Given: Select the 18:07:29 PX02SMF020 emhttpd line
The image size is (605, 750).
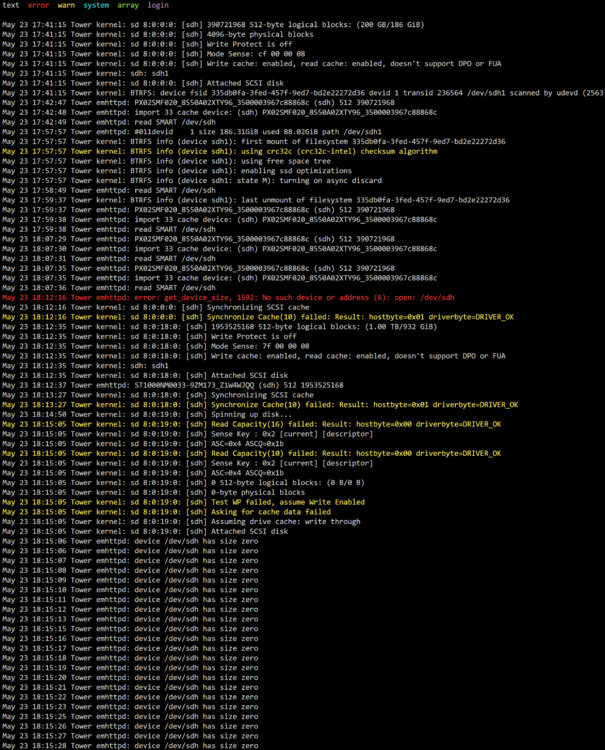Looking at the screenshot, I should (x=198, y=239).
